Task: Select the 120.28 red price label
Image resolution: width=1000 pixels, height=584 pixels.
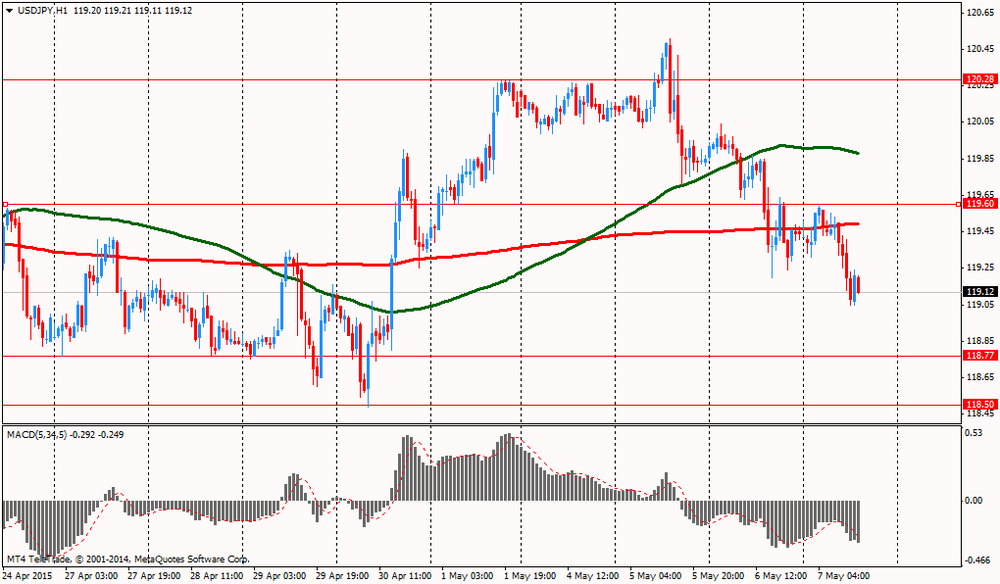Action: tap(978, 79)
